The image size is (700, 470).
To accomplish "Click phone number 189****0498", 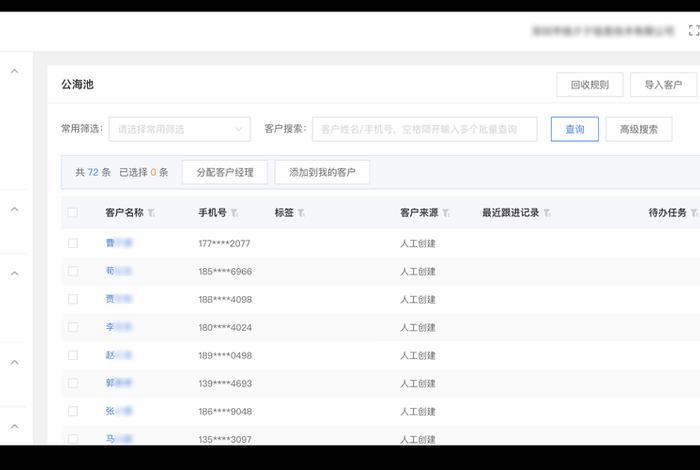I will (x=225, y=356).
